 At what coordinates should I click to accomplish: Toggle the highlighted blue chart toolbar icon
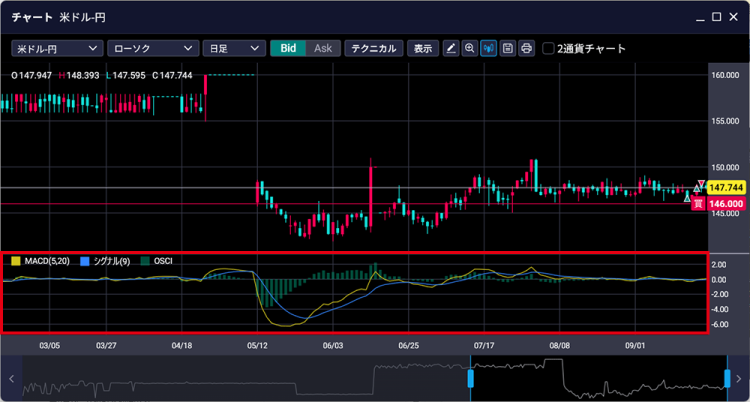489,48
